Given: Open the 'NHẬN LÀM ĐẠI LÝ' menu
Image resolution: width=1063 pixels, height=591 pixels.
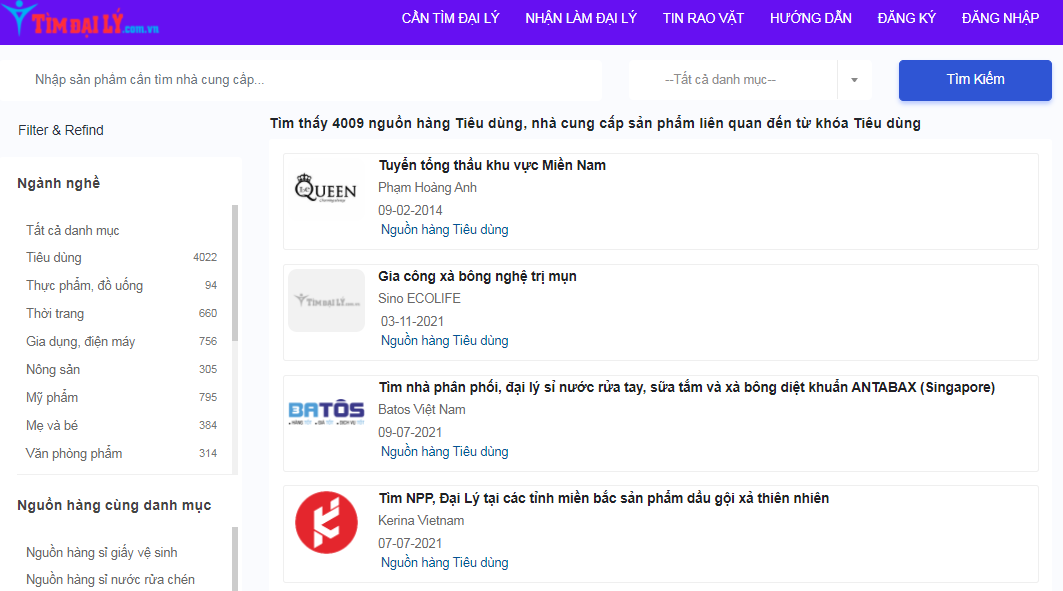Looking at the screenshot, I should [581, 18].
